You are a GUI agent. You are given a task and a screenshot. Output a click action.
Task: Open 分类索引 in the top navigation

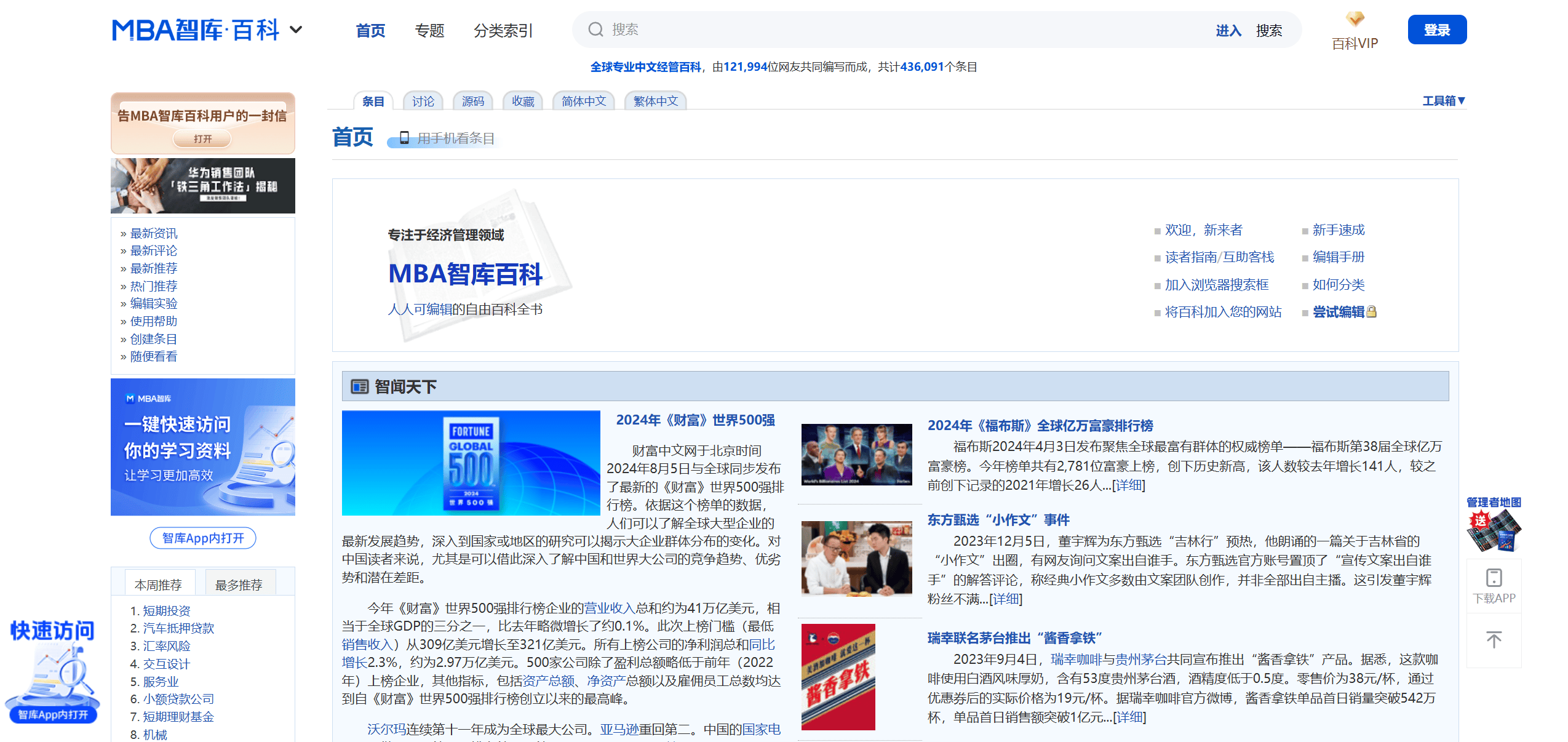503,30
